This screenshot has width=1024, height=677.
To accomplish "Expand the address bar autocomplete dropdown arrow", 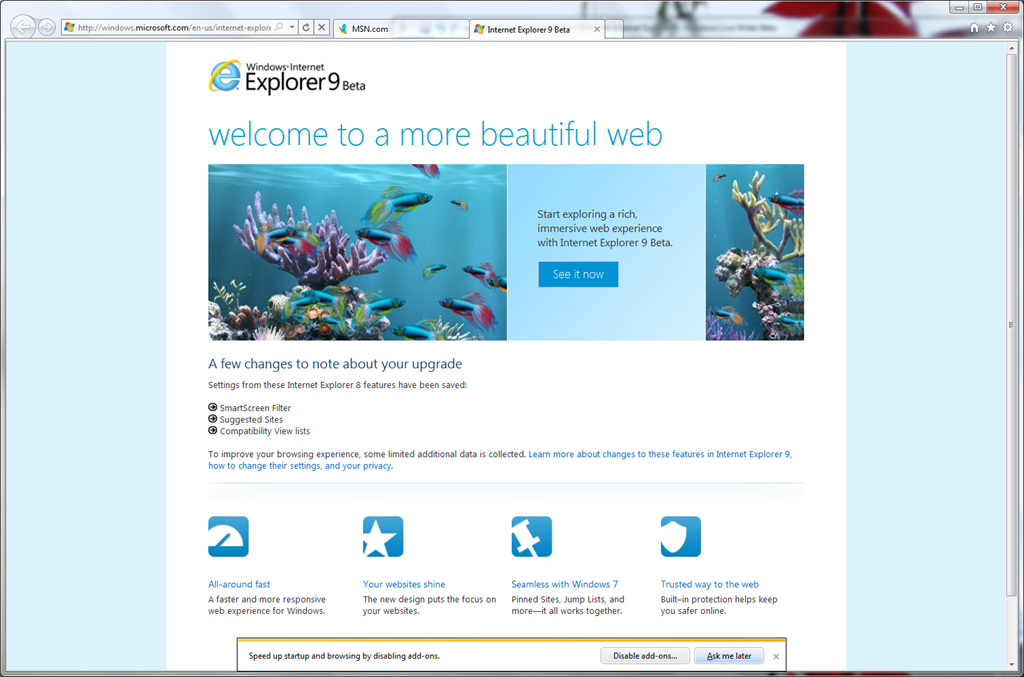I will [292, 27].
